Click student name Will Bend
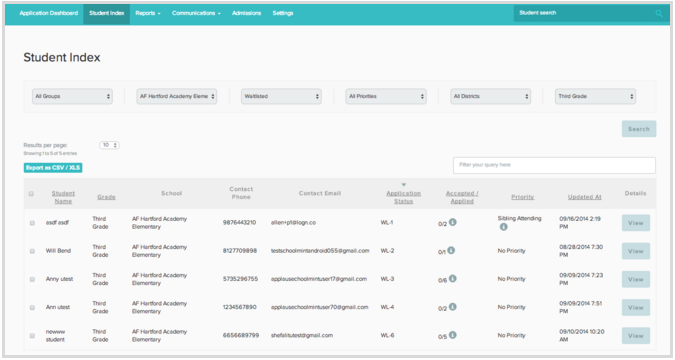 [58, 251]
